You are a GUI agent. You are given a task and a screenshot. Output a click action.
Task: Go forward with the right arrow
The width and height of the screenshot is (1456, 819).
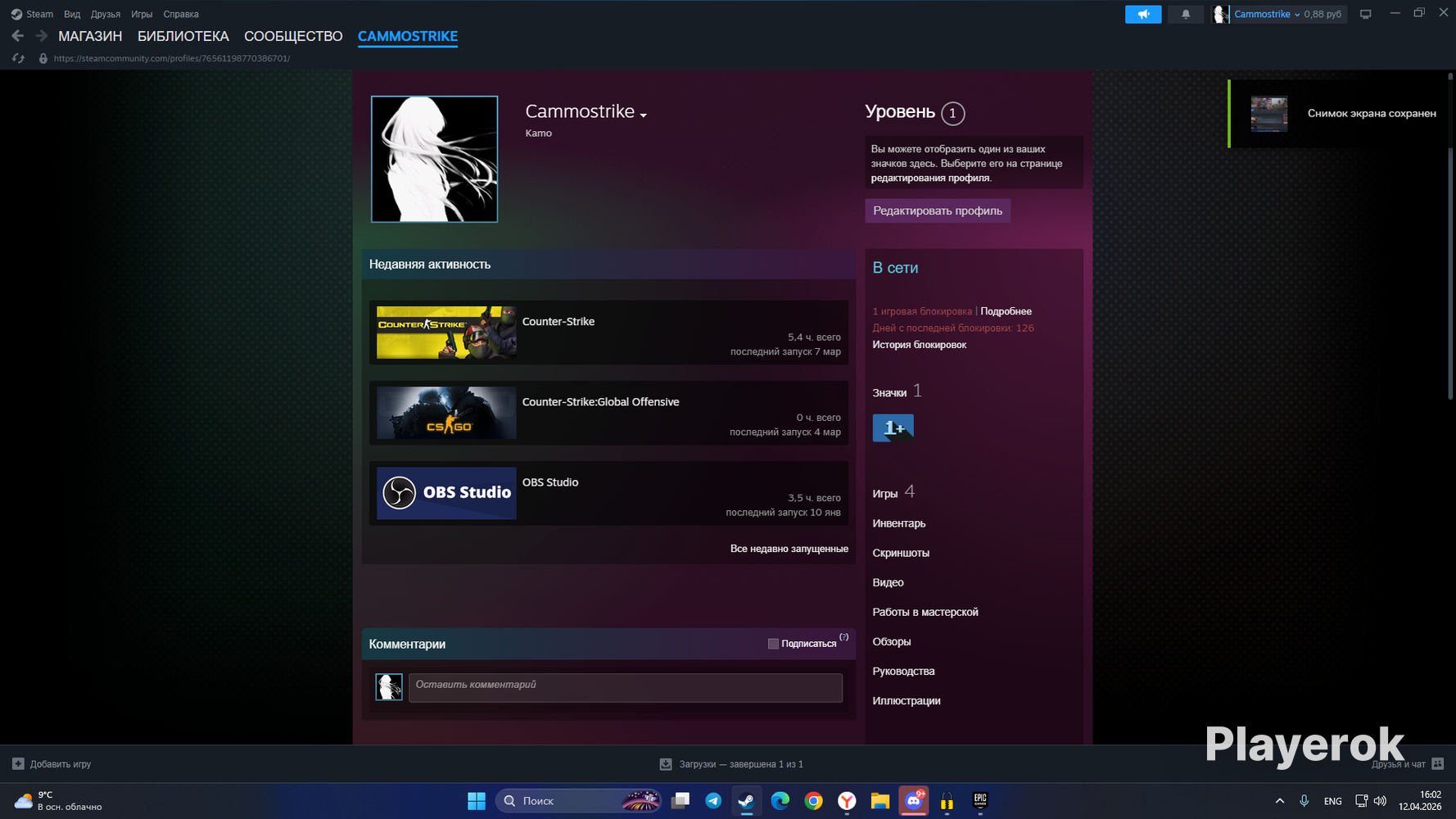coord(42,36)
